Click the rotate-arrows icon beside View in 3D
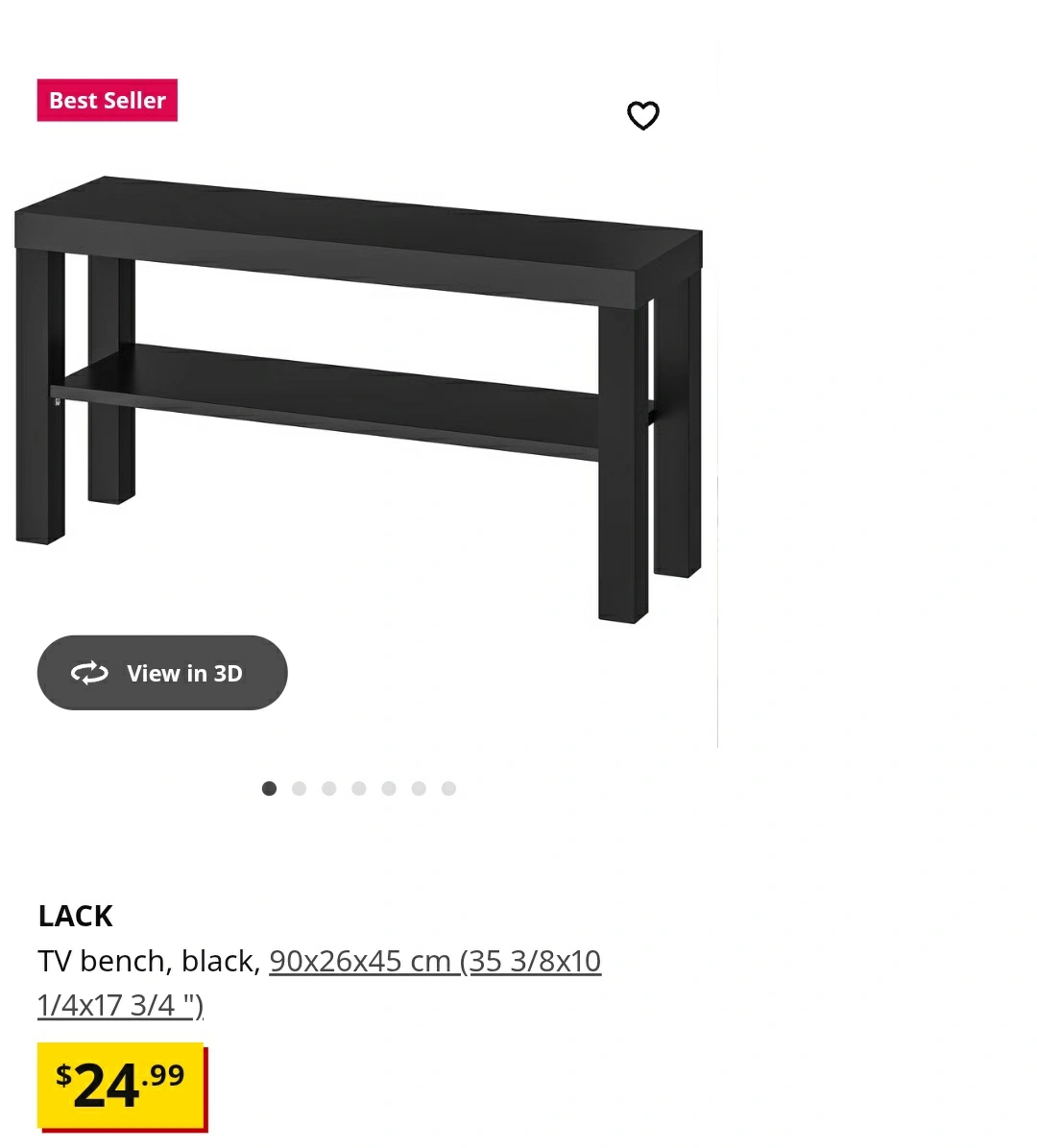The image size is (1037, 1148). (x=89, y=673)
